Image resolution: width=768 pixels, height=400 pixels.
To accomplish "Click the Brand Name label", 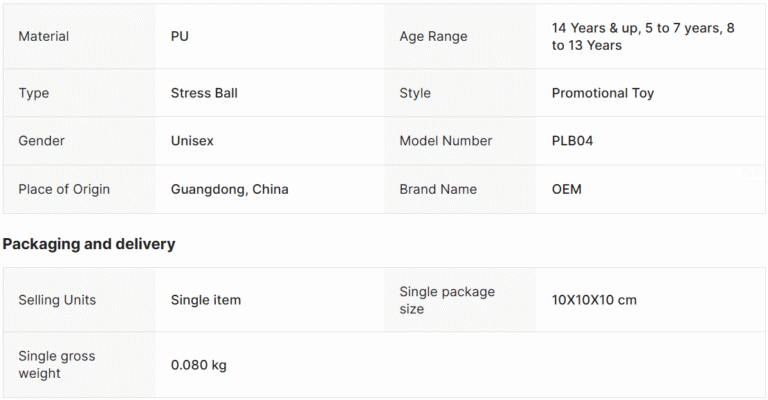I will [438, 189].
